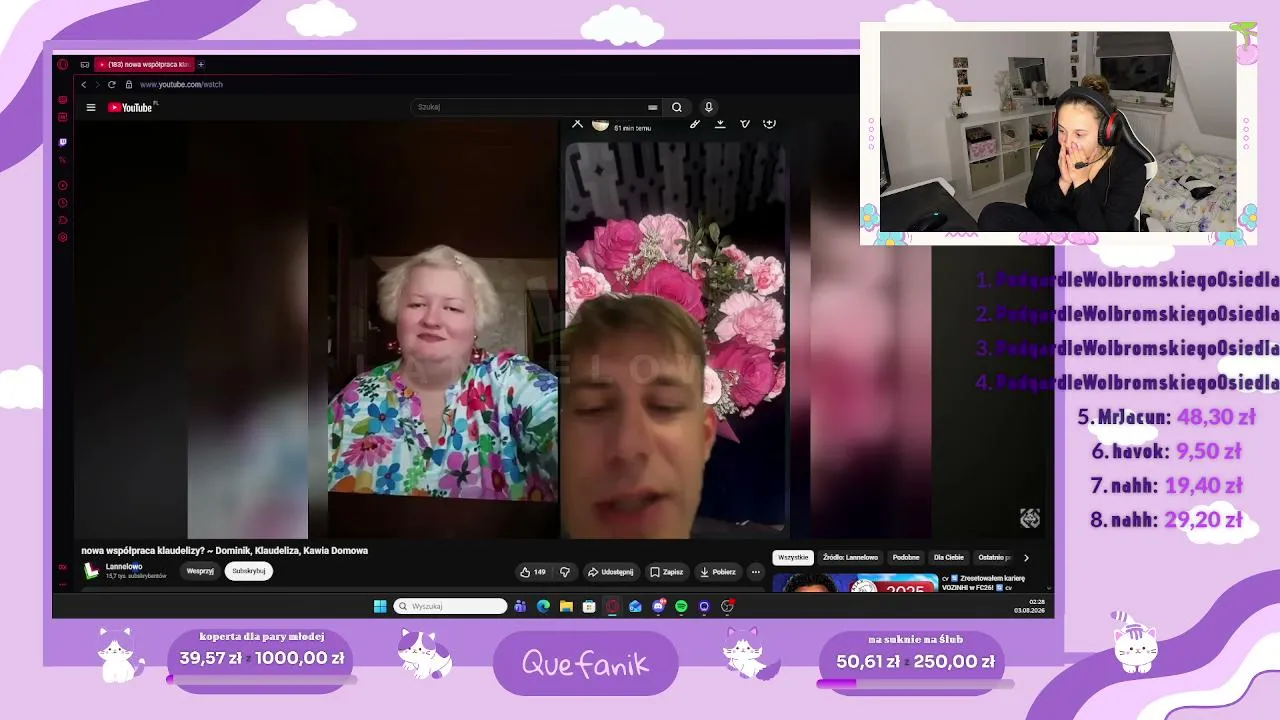
Task: Open the Opera GX menu logo
Action: pos(63,64)
